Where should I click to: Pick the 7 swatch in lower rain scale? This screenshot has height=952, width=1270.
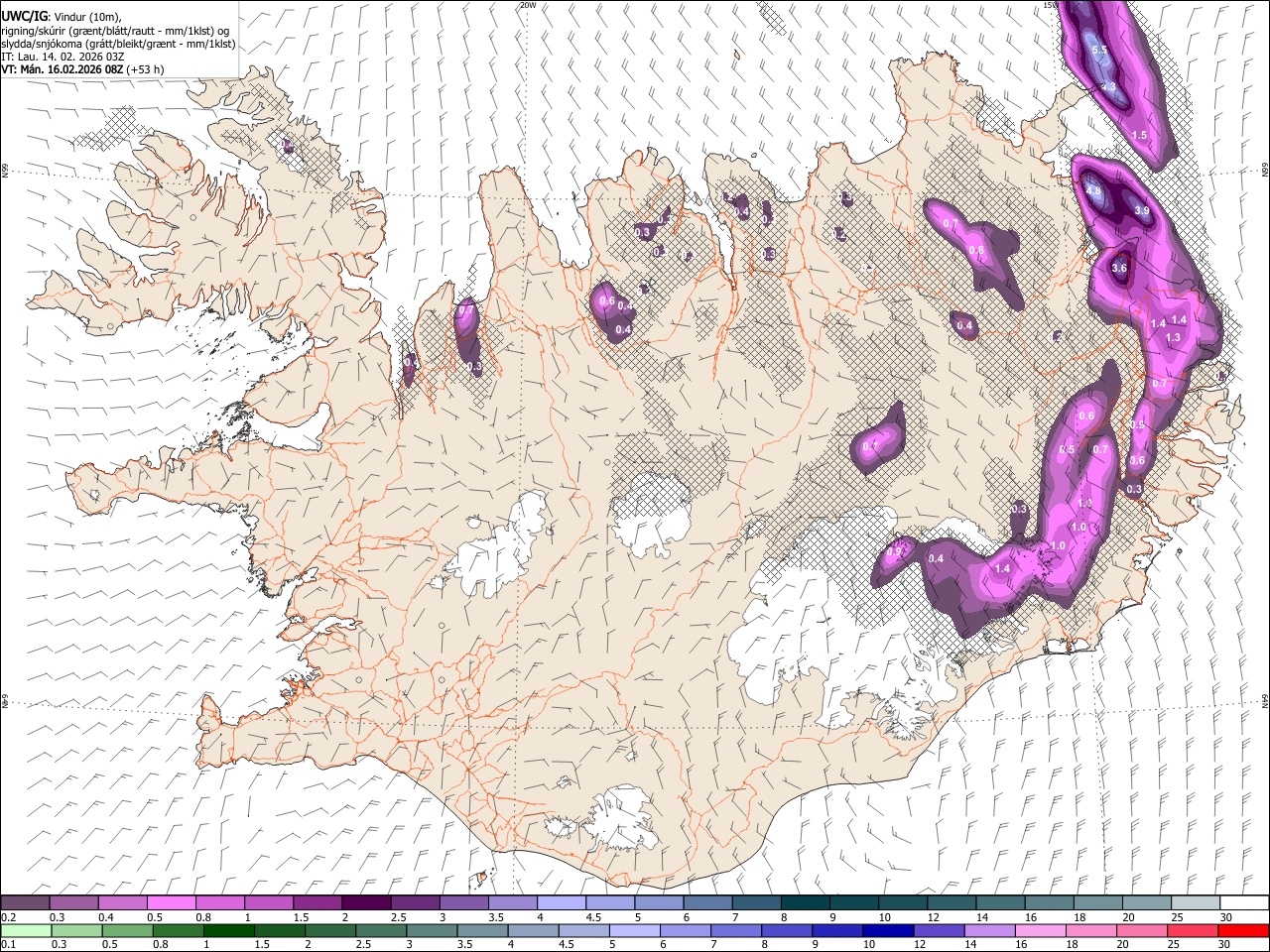point(736,930)
